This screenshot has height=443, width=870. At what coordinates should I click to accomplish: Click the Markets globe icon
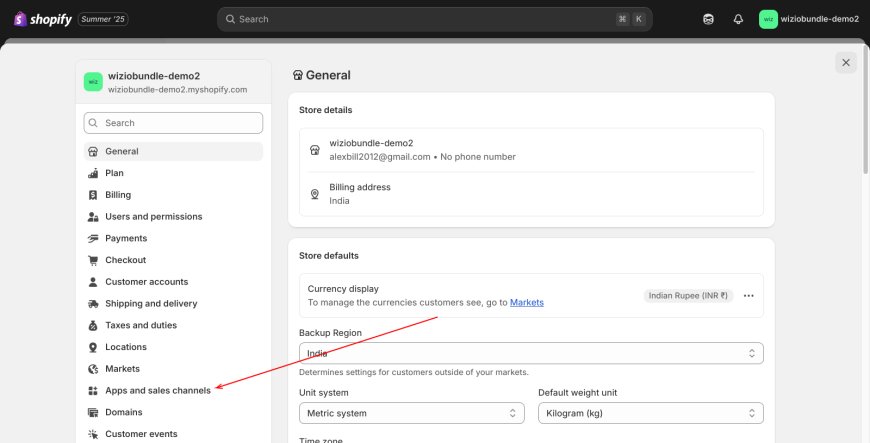(93, 369)
